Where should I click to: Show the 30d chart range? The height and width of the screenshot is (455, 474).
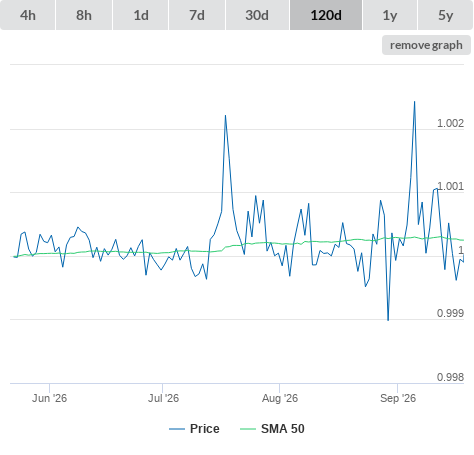(x=257, y=15)
